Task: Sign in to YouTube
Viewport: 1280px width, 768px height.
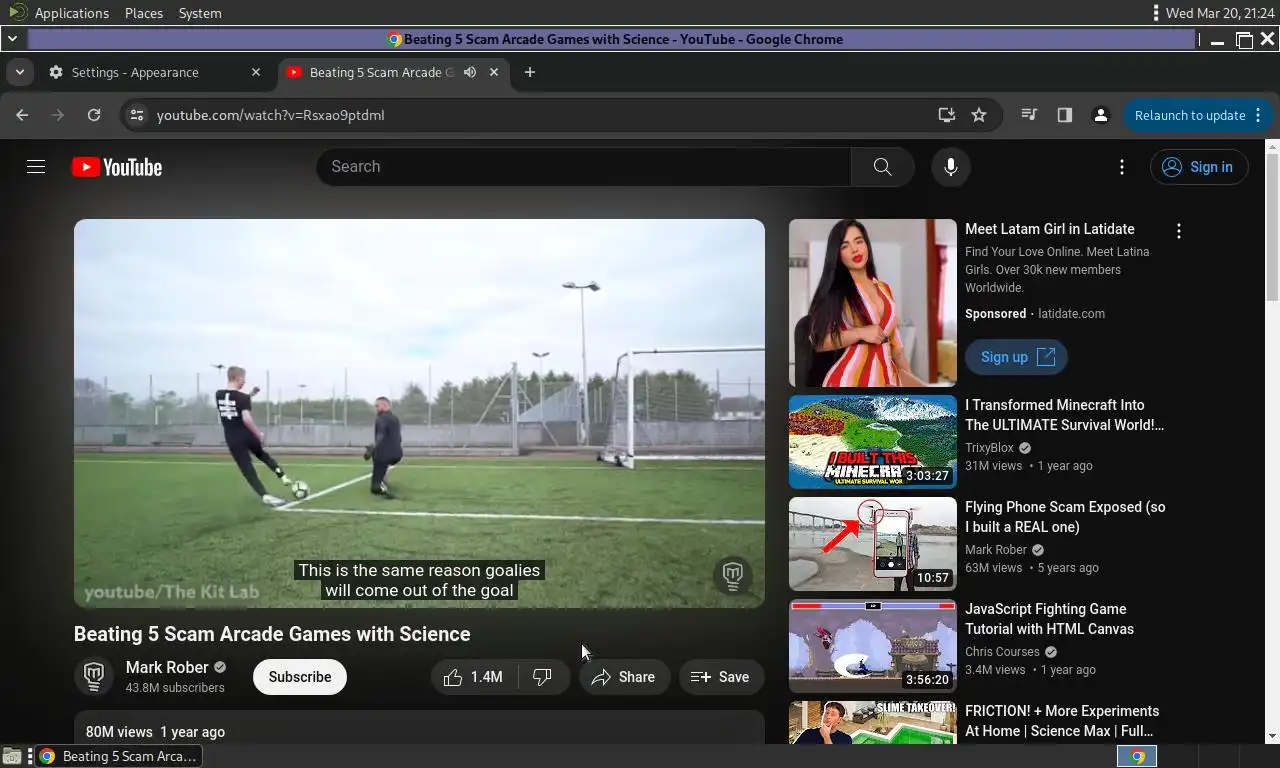Action: pos(1199,167)
